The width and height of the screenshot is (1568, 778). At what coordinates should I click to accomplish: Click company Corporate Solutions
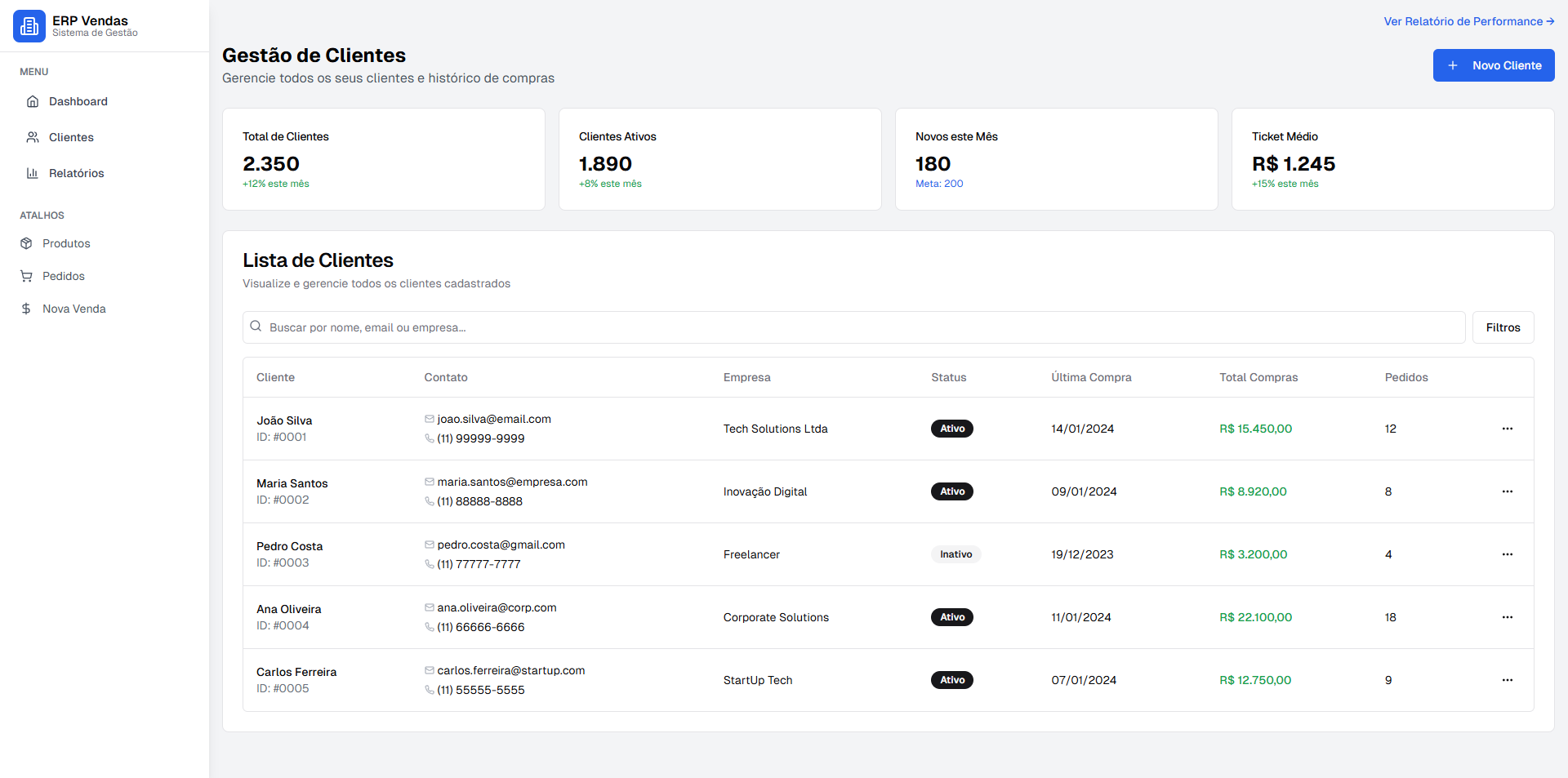(x=776, y=617)
